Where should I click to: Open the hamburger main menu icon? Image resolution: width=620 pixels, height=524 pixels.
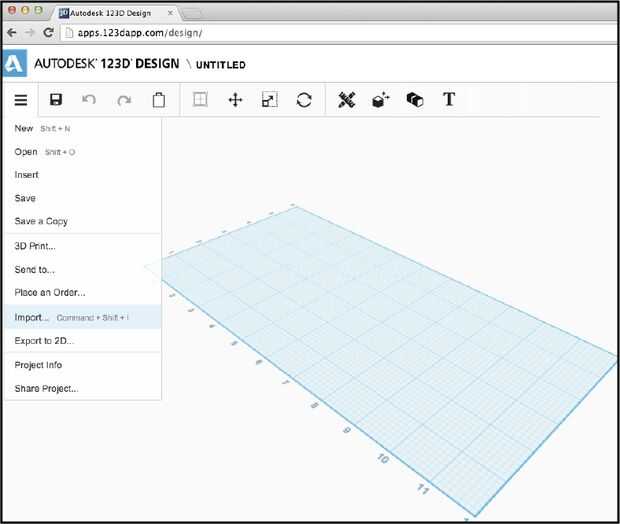(21, 100)
